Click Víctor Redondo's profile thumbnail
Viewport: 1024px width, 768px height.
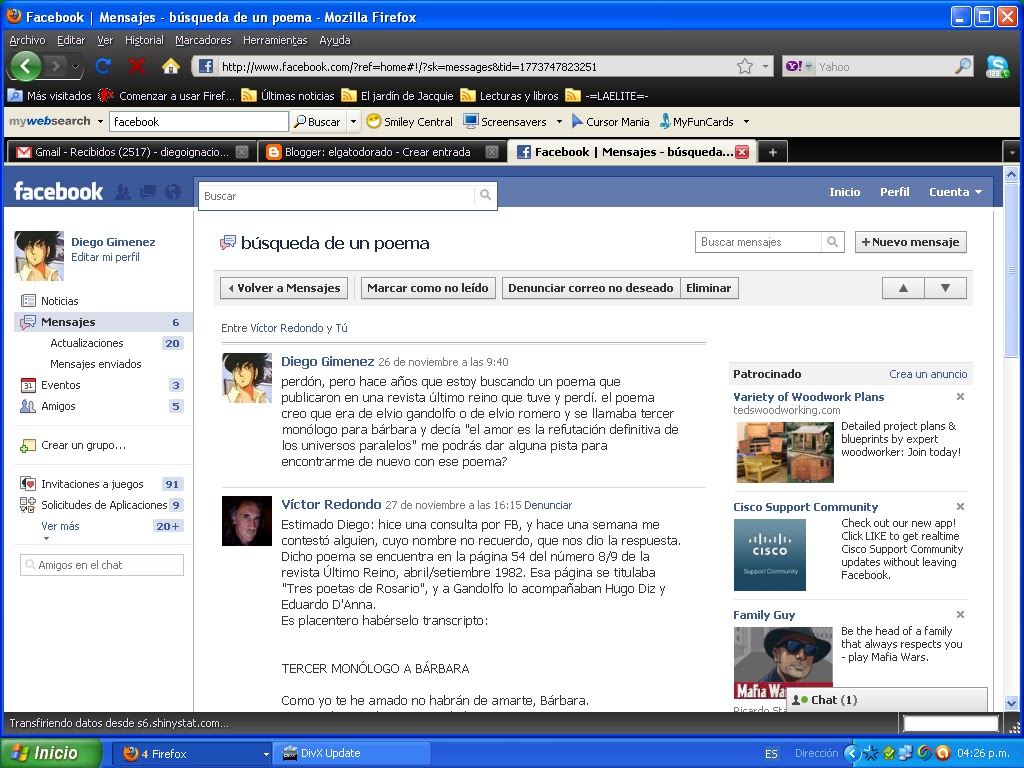pyautogui.click(x=247, y=521)
